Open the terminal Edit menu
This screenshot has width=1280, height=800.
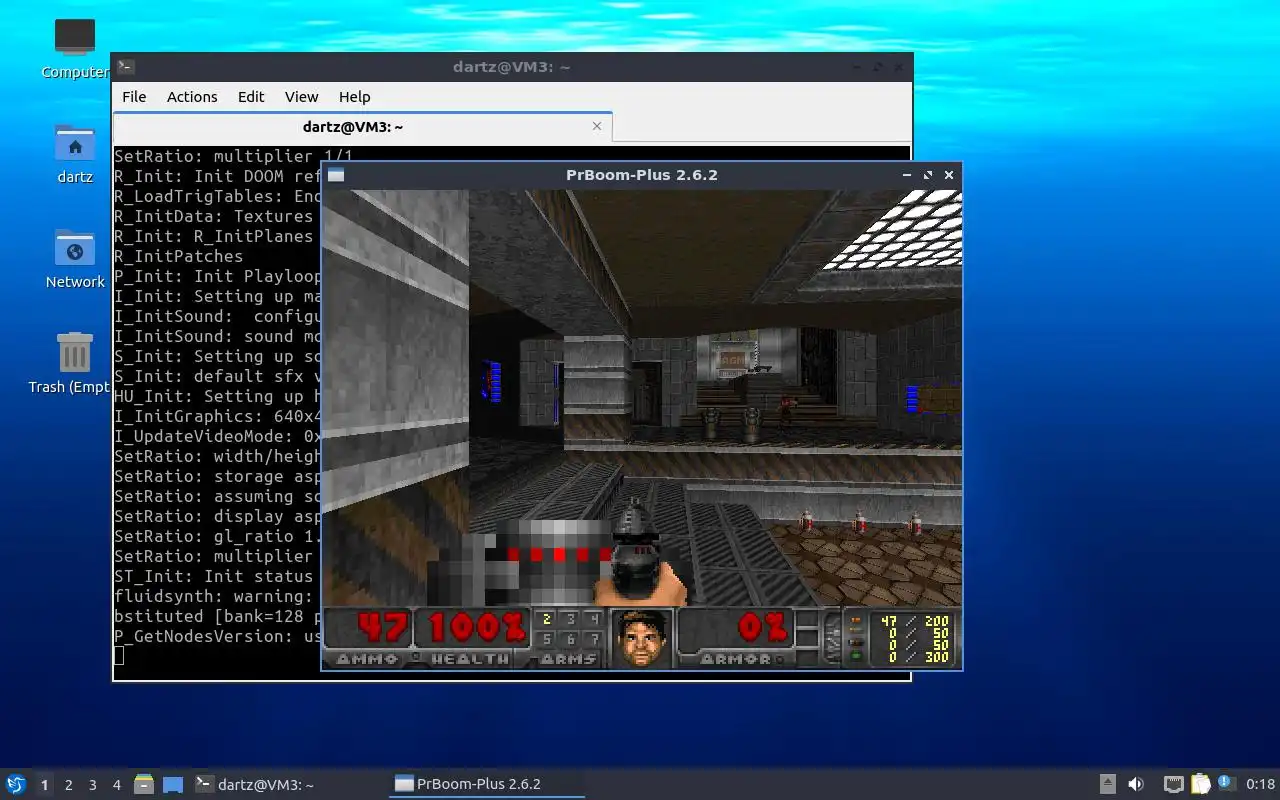click(251, 97)
